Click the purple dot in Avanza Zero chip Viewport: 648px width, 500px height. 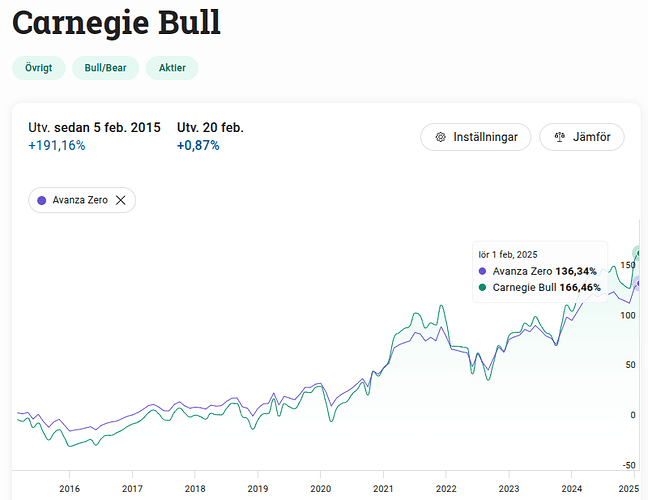[42, 200]
